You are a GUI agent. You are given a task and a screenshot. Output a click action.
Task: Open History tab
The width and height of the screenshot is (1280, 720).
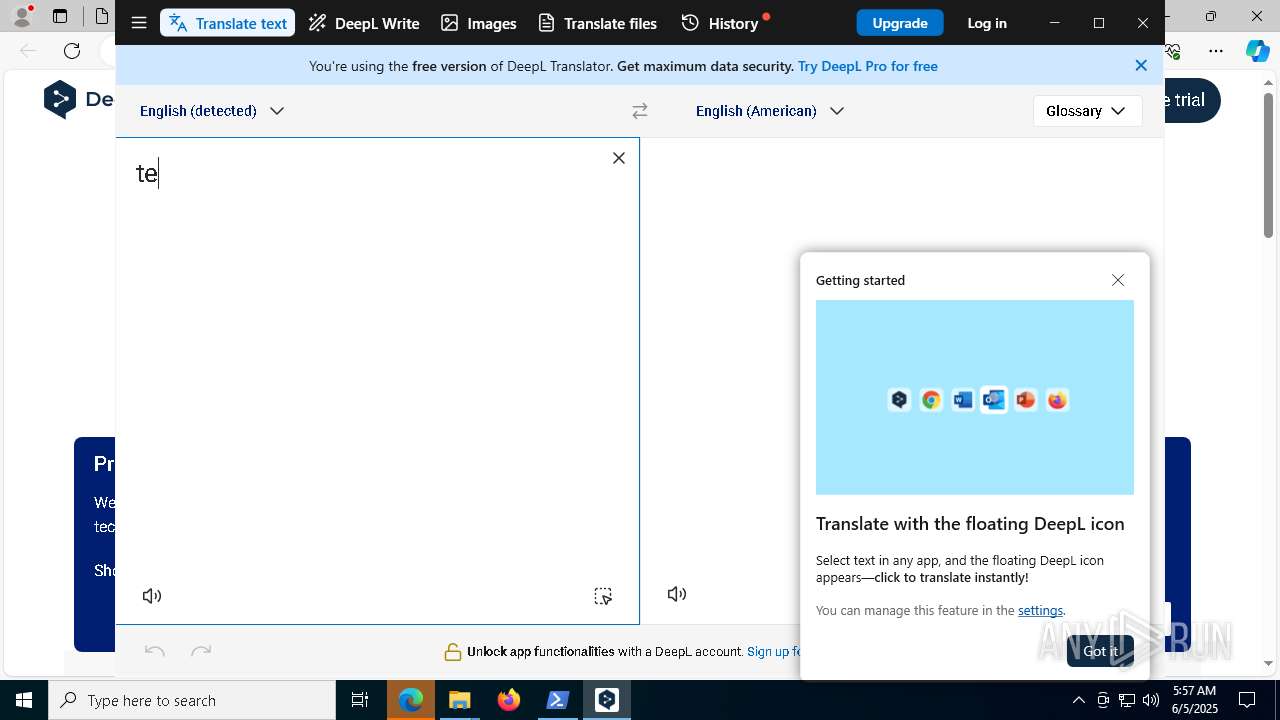[722, 23]
